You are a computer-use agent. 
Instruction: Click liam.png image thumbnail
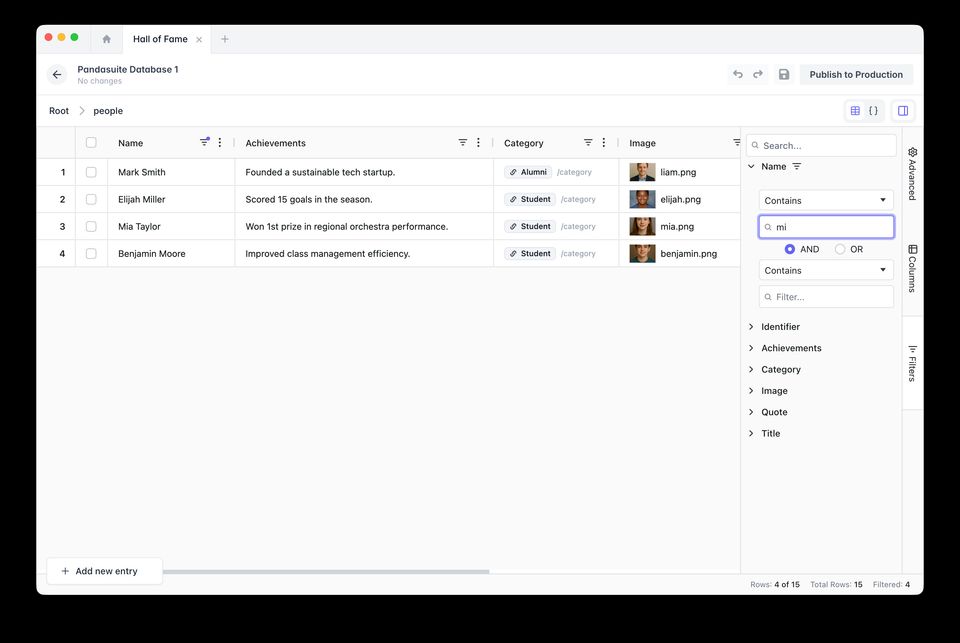point(642,172)
